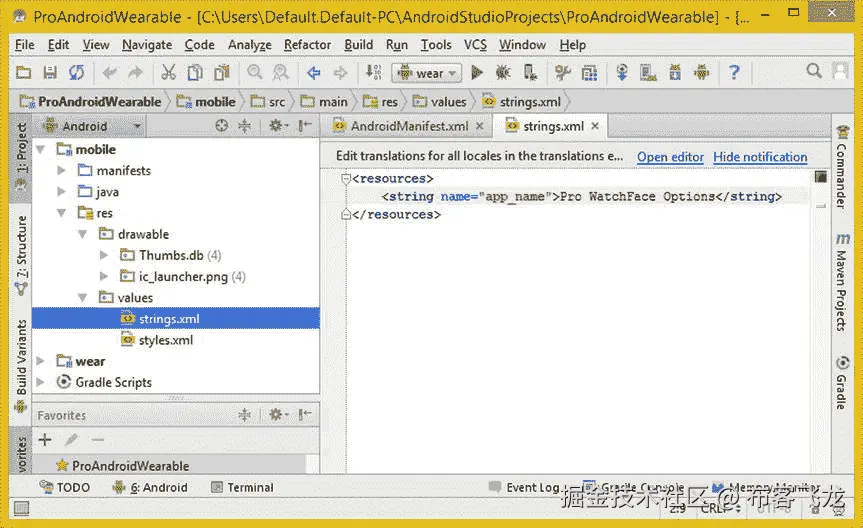Collapse the drawable folder

[83, 234]
